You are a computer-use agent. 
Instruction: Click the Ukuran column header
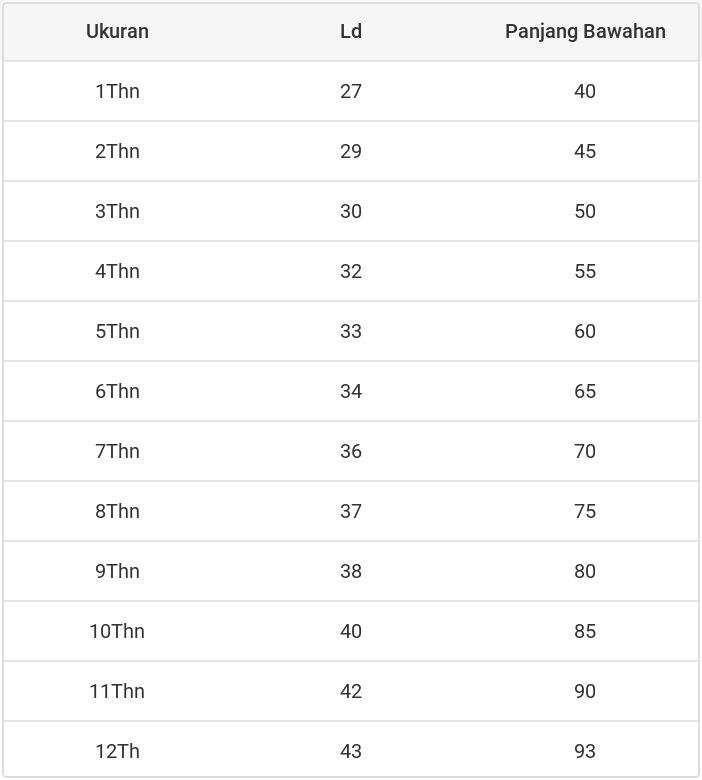point(117,31)
